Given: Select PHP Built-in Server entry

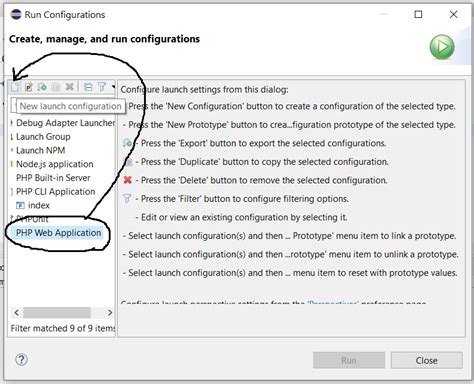Looking at the screenshot, I should click(53, 178).
